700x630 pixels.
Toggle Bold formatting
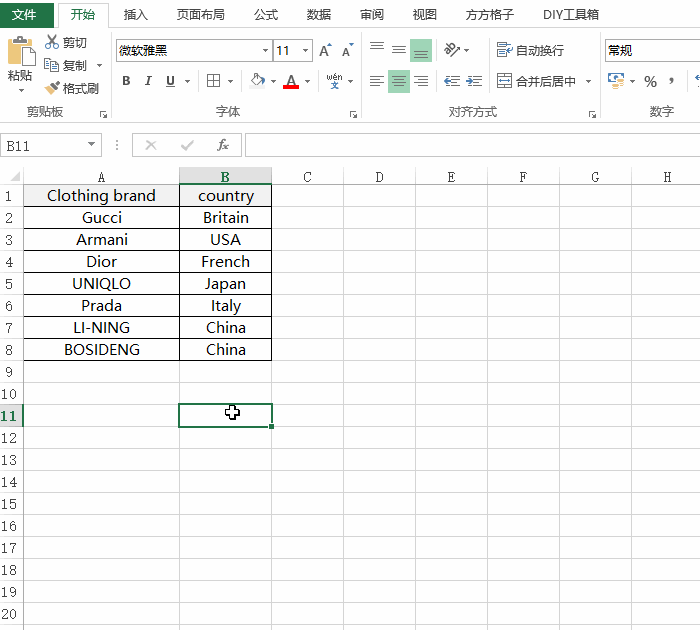point(126,81)
